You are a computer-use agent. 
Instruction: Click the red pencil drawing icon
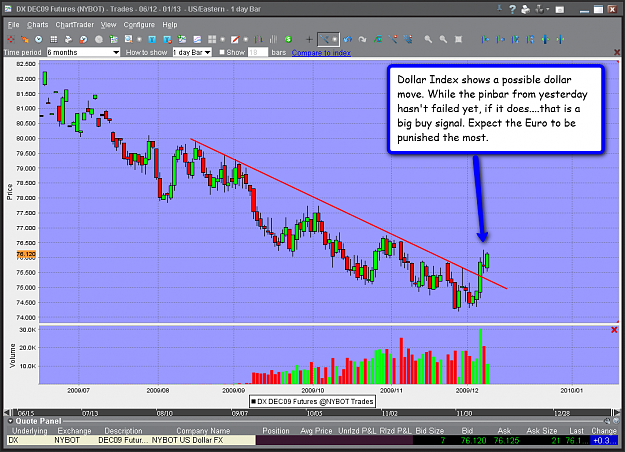point(235,39)
